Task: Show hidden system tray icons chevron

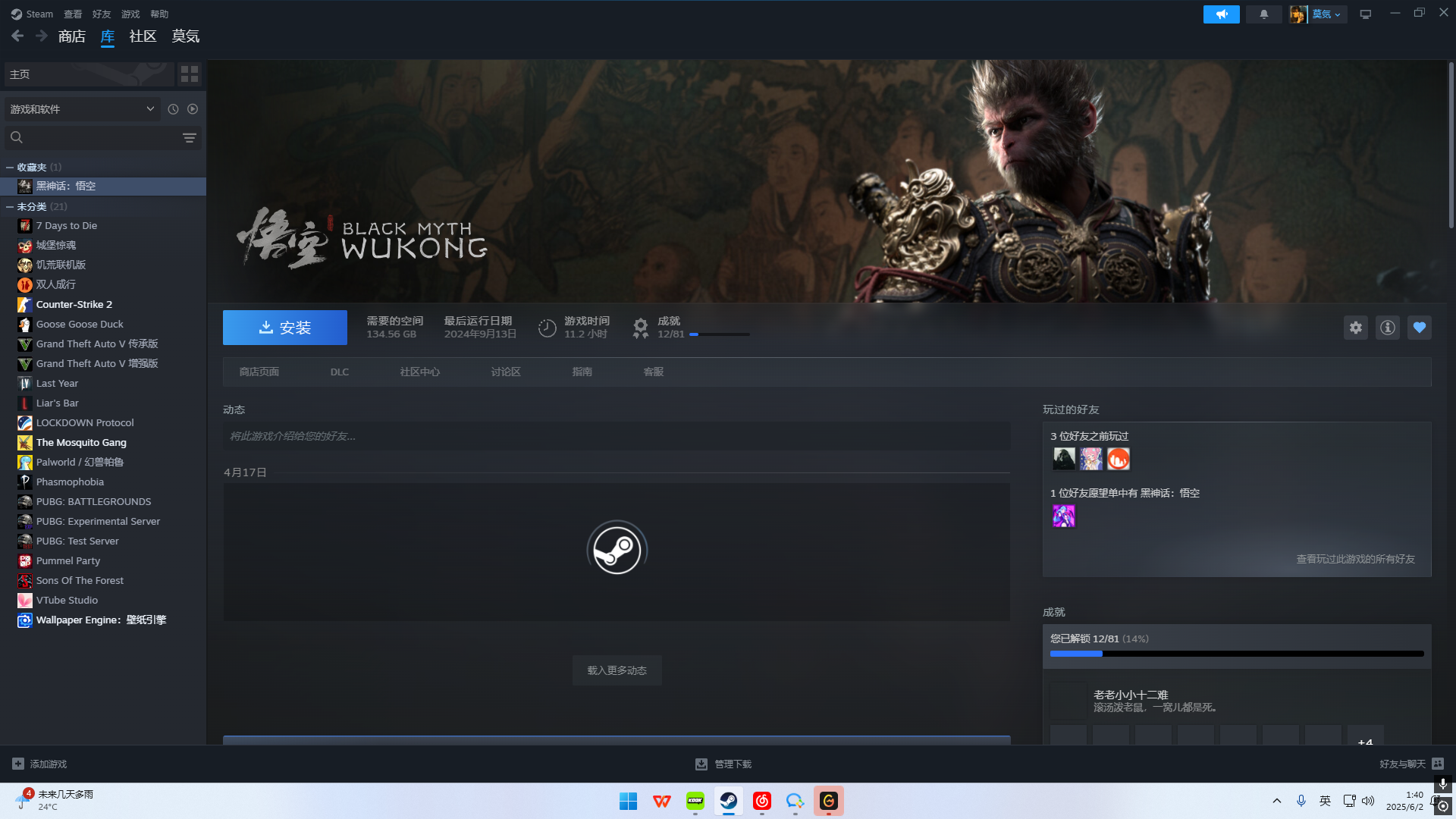Action: (x=1277, y=801)
